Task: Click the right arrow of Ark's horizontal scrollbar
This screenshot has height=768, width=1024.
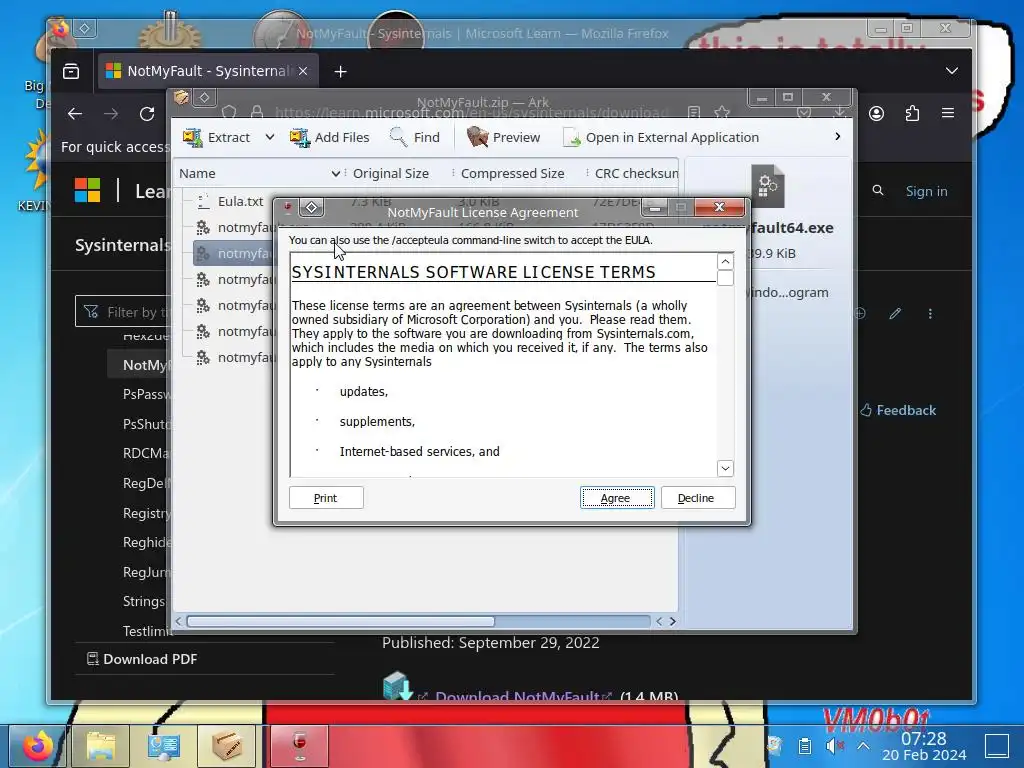Action: click(x=673, y=621)
